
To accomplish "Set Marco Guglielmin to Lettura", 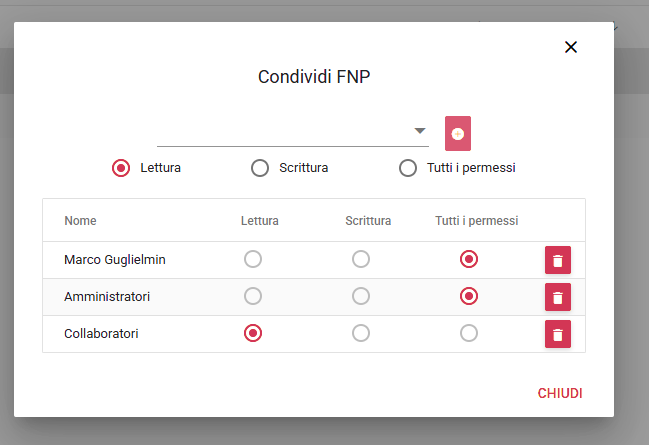I will (253, 260).
